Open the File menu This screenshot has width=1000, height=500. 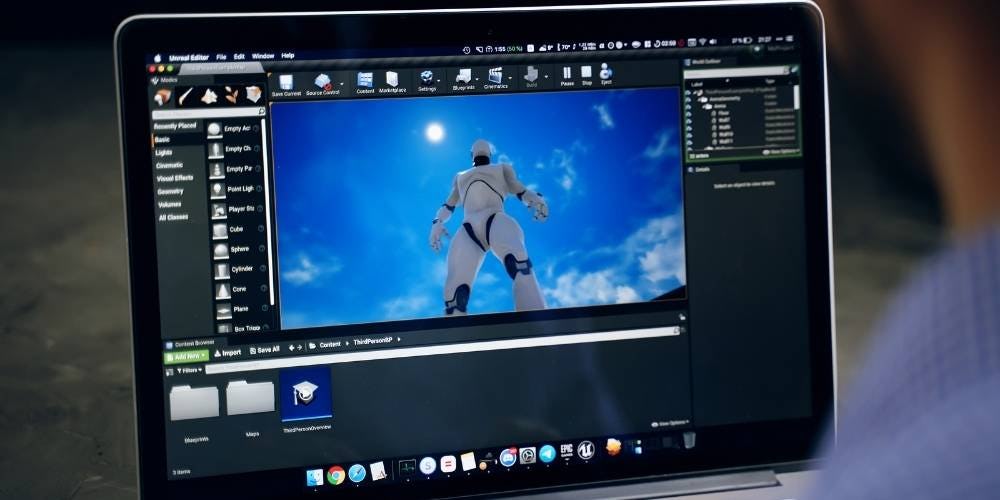(x=221, y=57)
